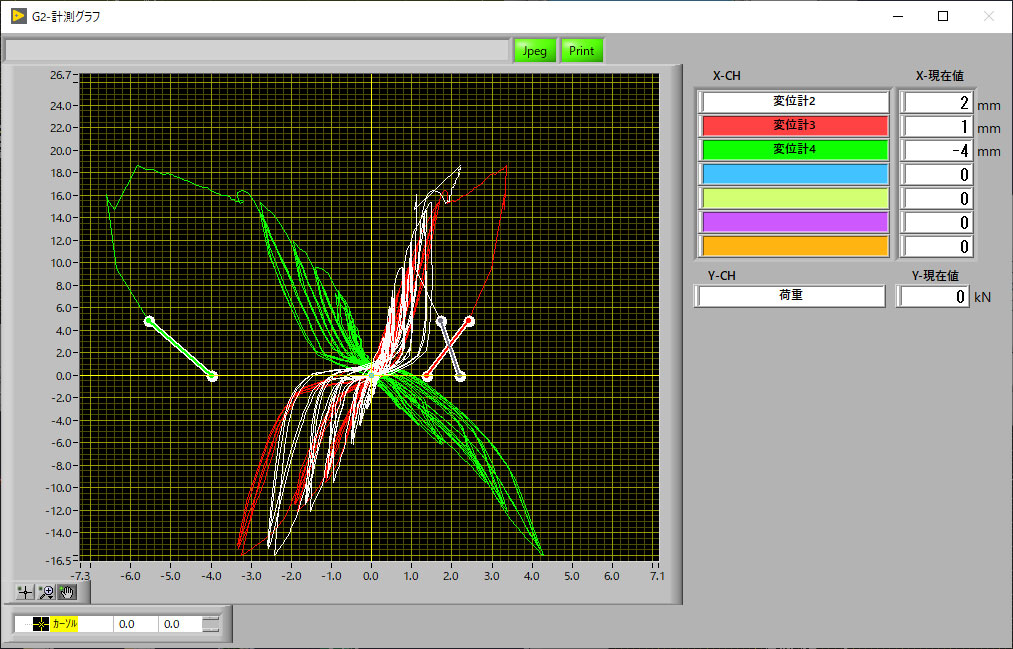1013x649 pixels.
Task: Select the 変位計2 white channel
Action: tap(795, 102)
